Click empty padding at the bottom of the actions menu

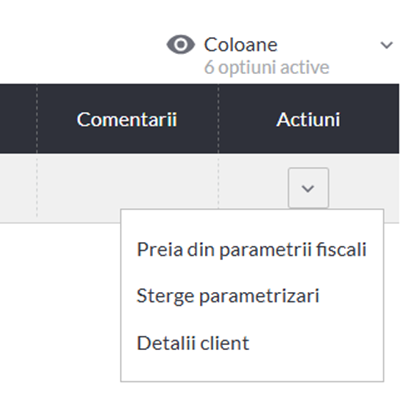point(252,368)
